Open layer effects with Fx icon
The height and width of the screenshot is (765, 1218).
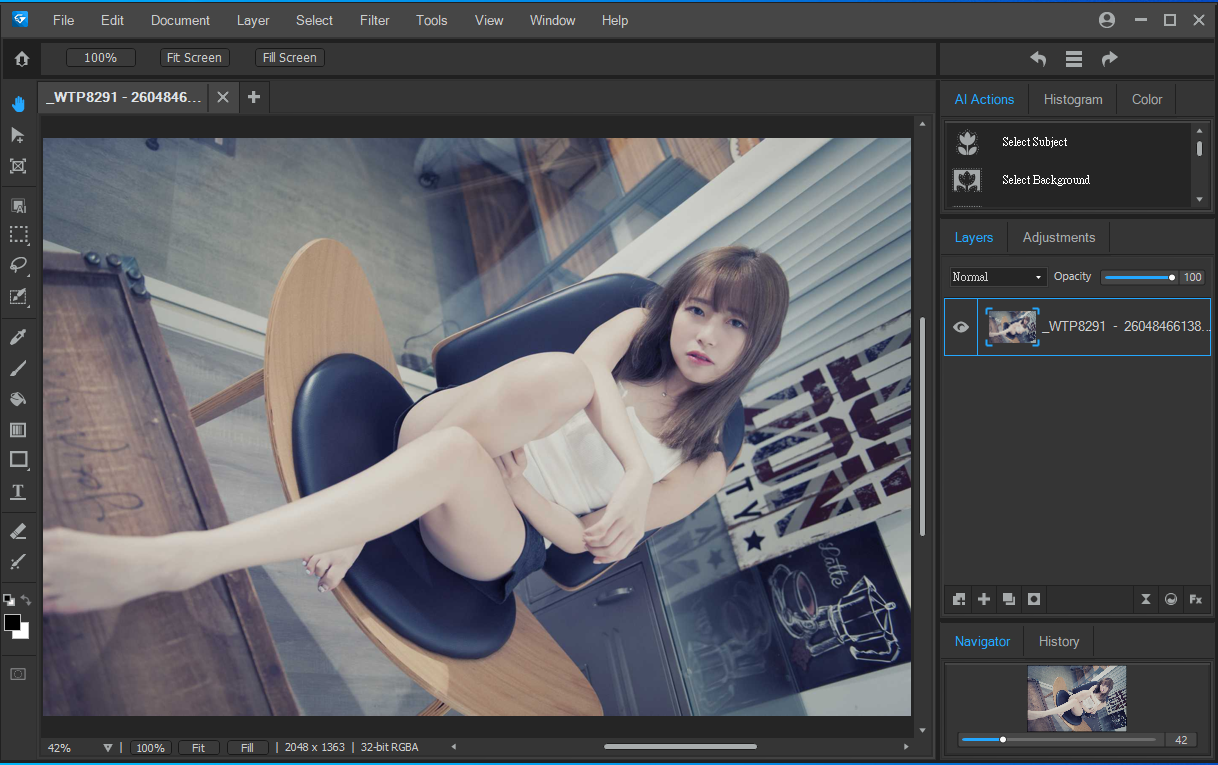[1195, 599]
